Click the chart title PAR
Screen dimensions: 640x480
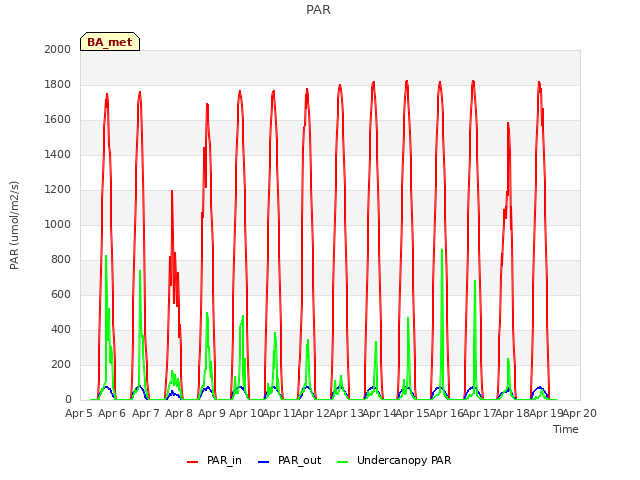pyautogui.click(x=318, y=9)
